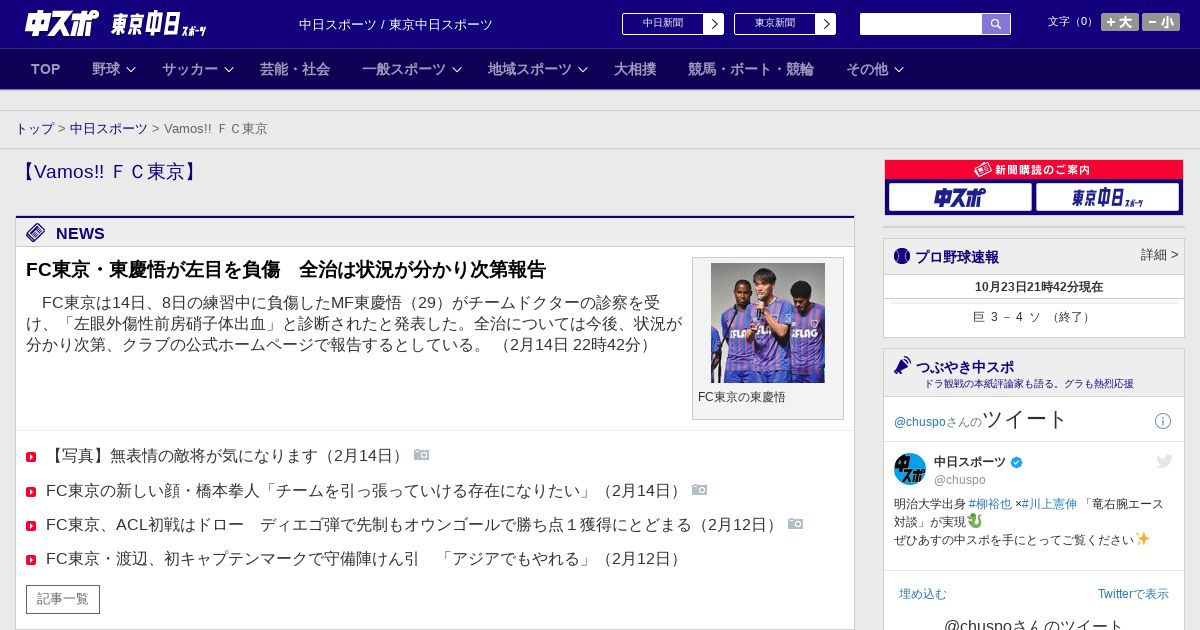Click the camera icon beside 無表情の敵将 article

tap(422, 455)
